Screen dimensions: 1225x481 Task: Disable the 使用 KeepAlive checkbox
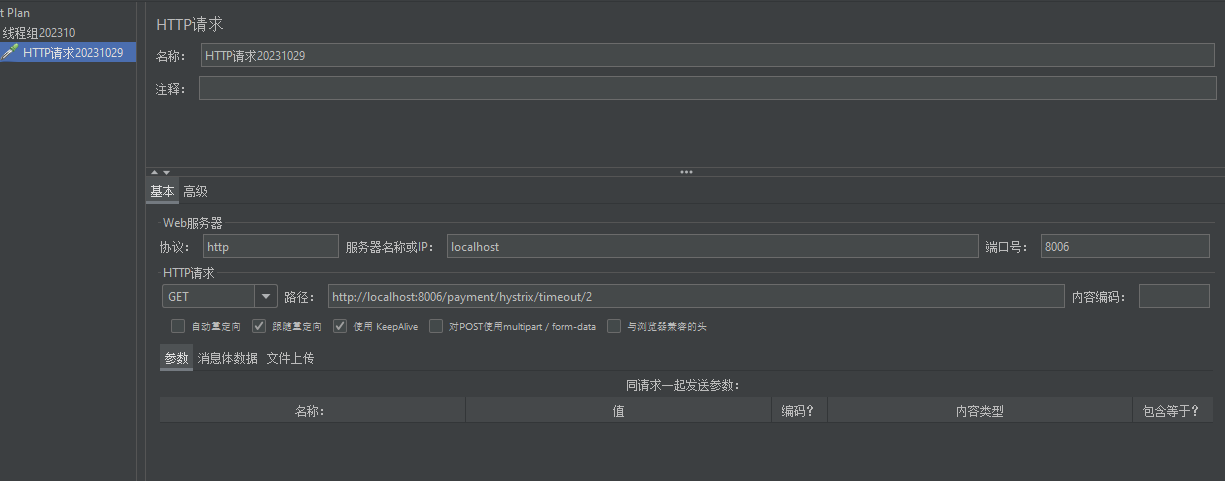coord(340,326)
